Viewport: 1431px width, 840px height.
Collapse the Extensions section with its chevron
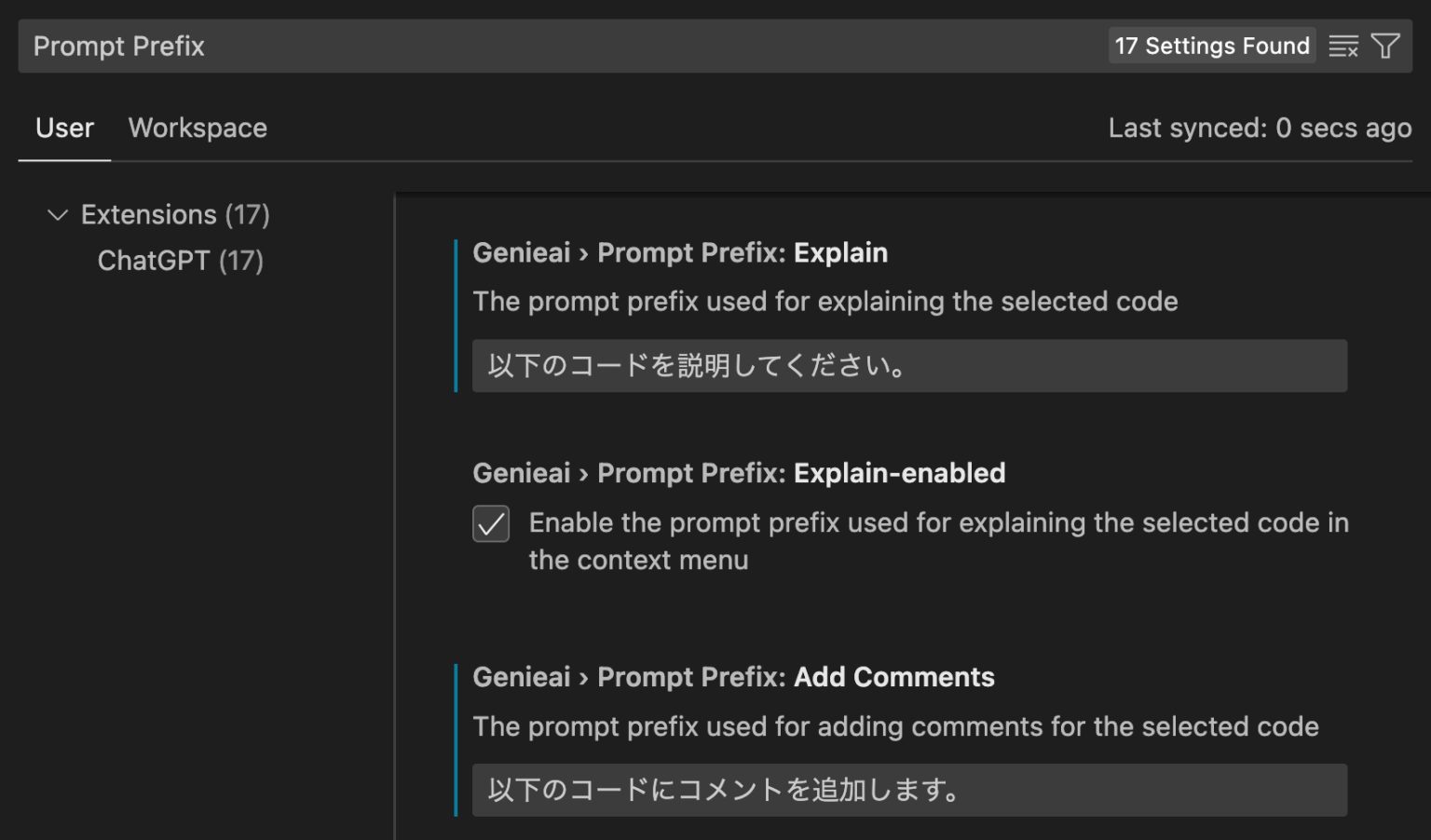(57, 214)
